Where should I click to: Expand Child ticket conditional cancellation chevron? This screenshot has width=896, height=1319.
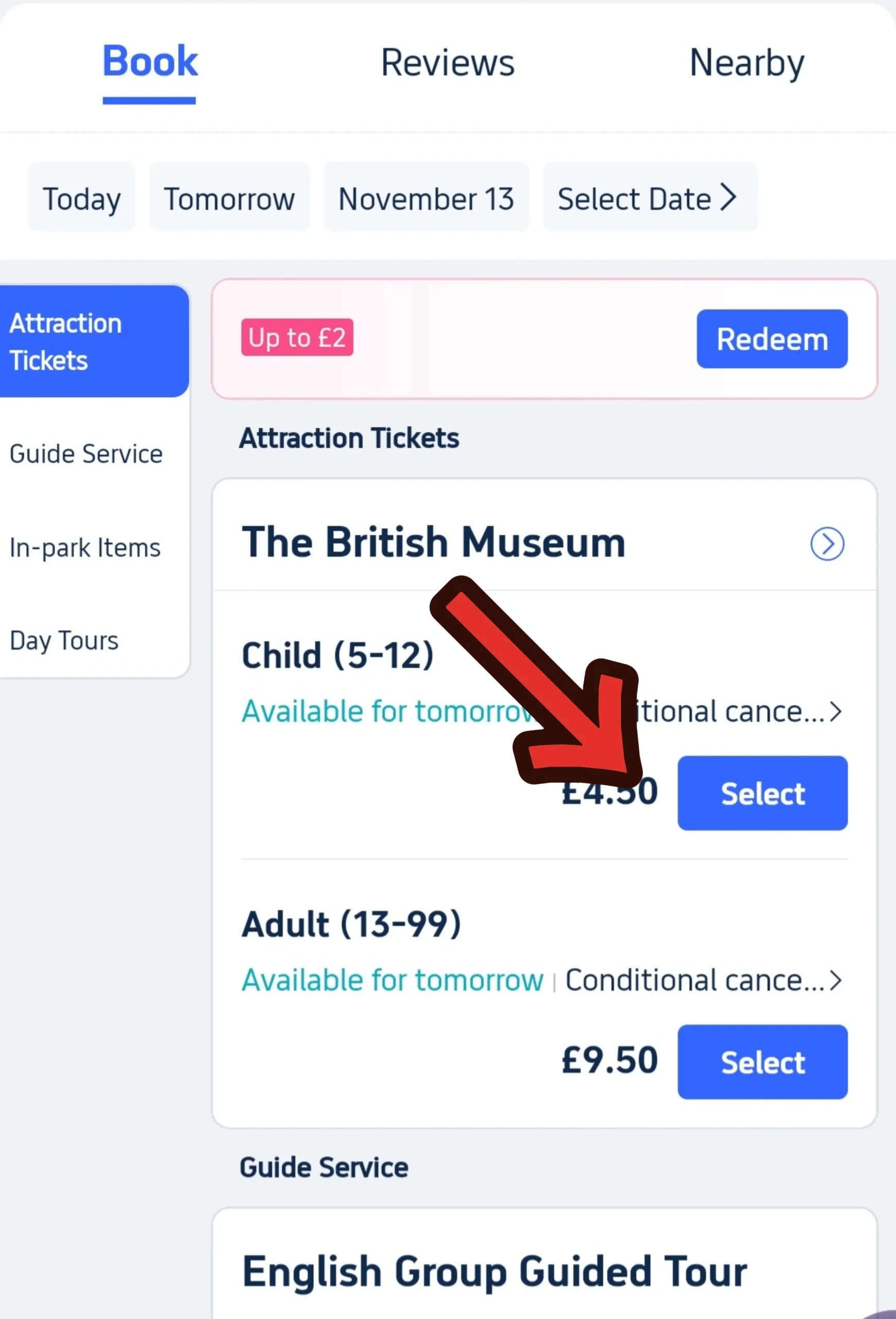[x=835, y=711]
